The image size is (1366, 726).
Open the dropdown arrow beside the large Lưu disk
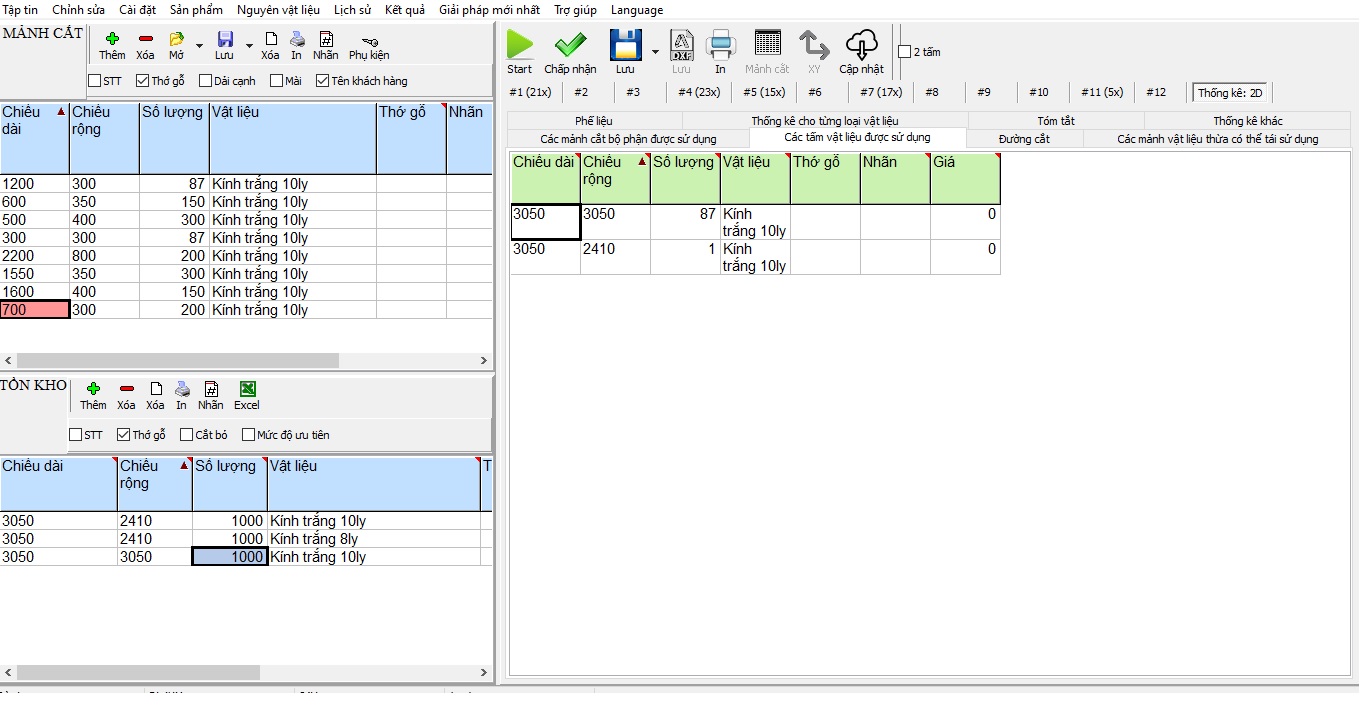pyautogui.click(x=655, y=52)
